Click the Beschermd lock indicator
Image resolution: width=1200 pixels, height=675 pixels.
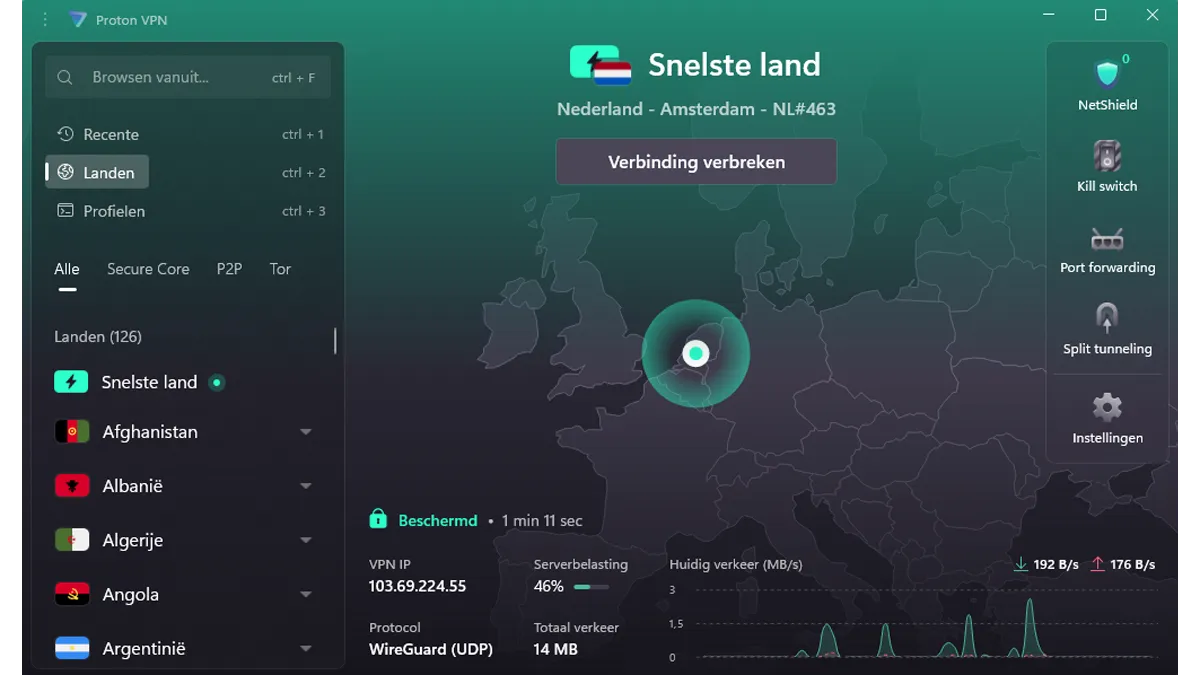point(378,519)
